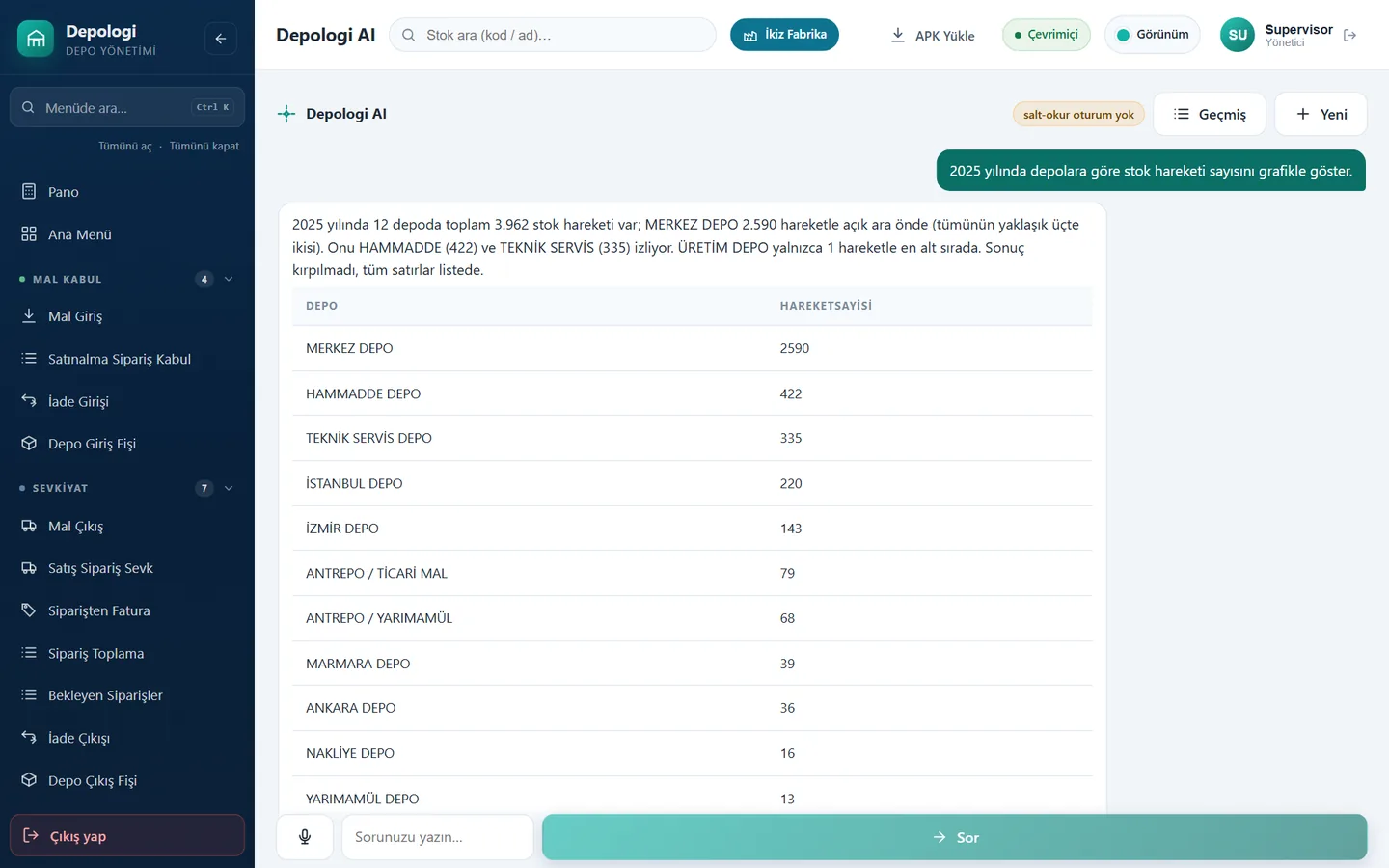Toggle the Çevrimiçi online status pill
The height and width of the screenshot is (868, 1389).
click(x=1047, y=35)
